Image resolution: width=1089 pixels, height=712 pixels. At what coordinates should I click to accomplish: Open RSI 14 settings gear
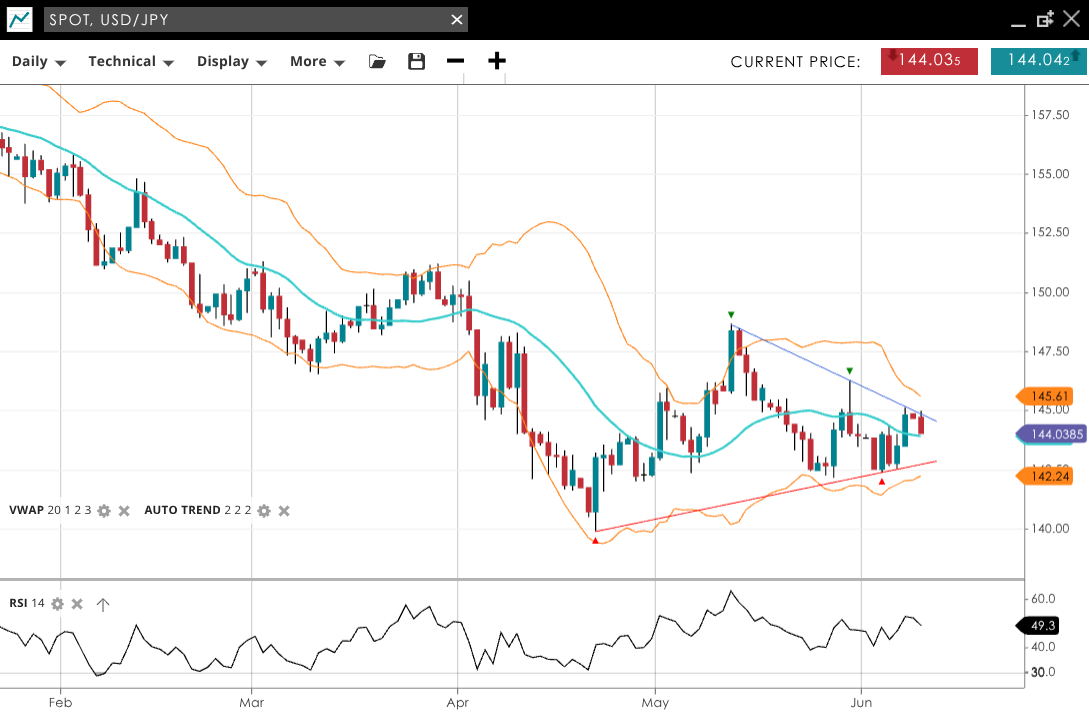pos(58,604)
